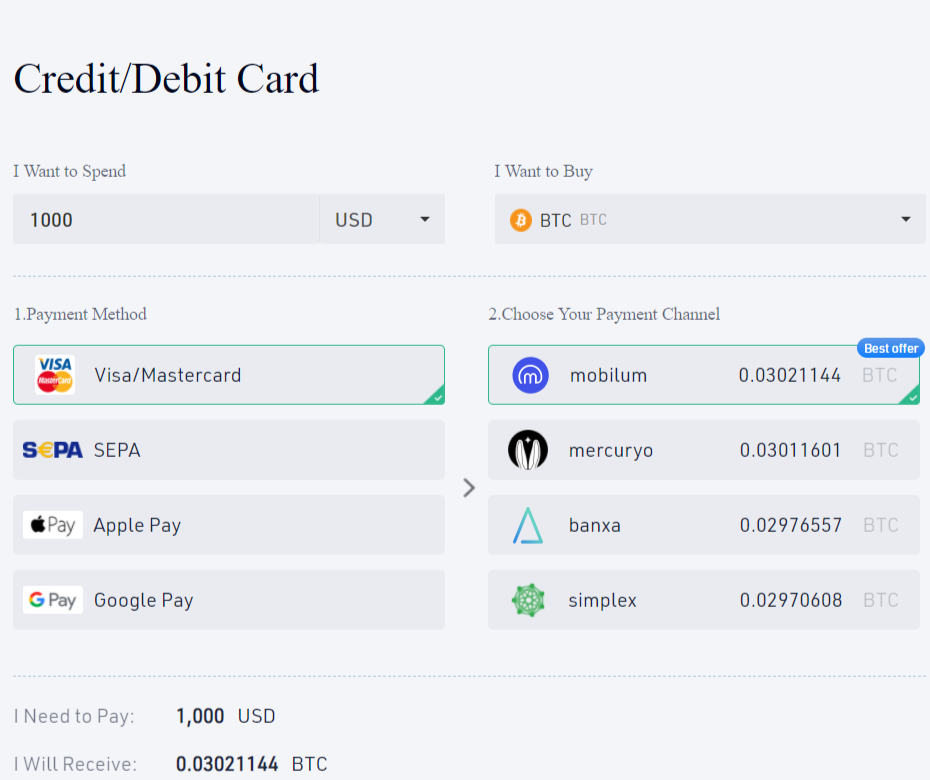Click the Apple Pay logo icon

tap(53, 525)
